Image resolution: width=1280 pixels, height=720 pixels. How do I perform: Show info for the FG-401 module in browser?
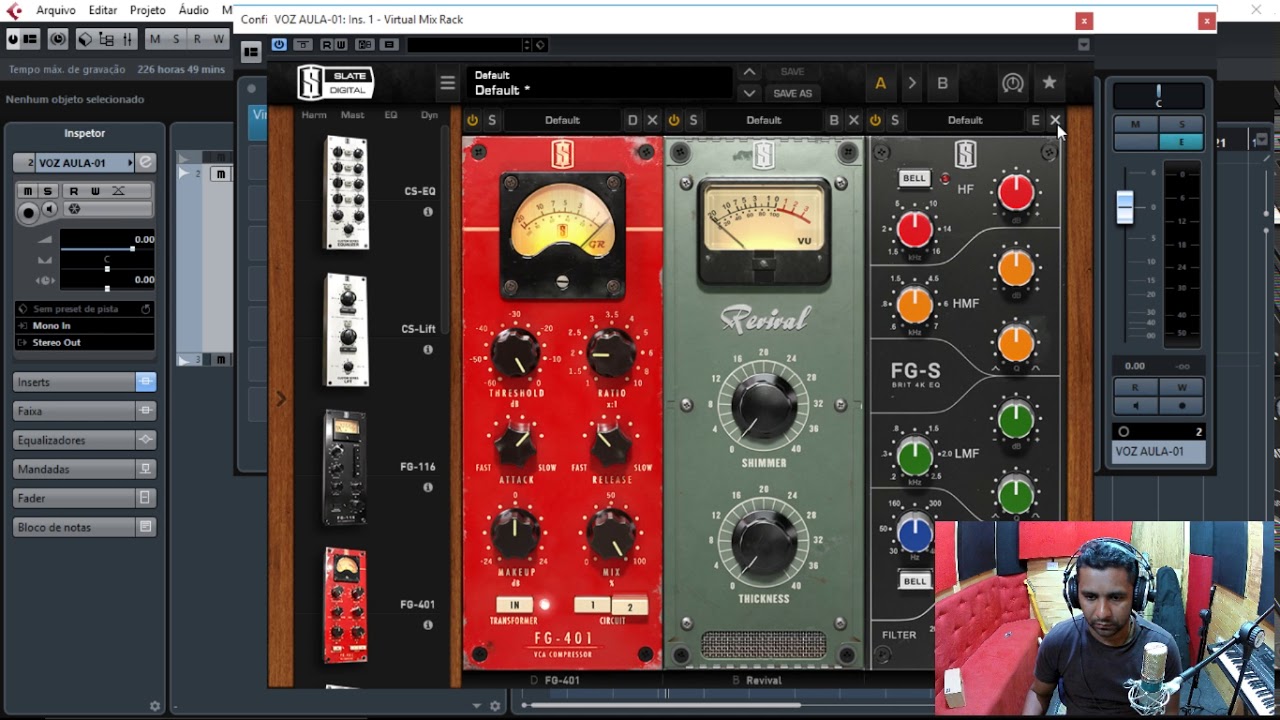(428, 625)
